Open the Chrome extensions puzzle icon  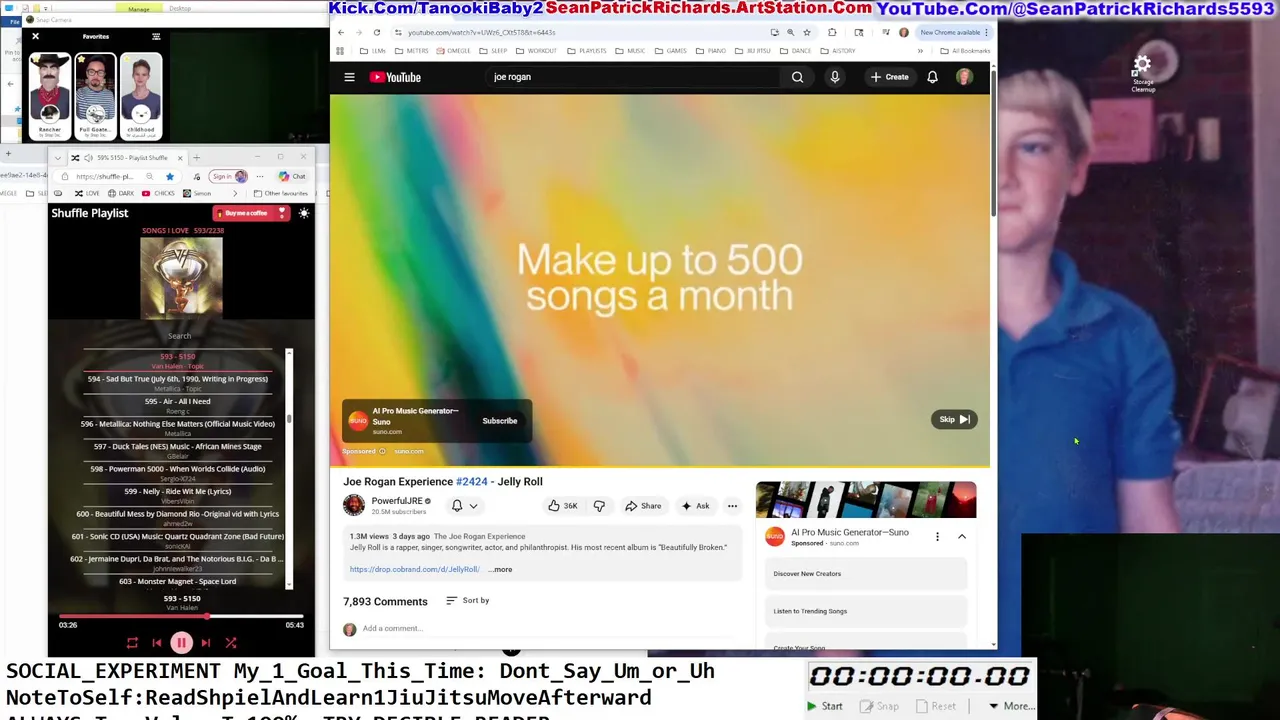[832, 32]
